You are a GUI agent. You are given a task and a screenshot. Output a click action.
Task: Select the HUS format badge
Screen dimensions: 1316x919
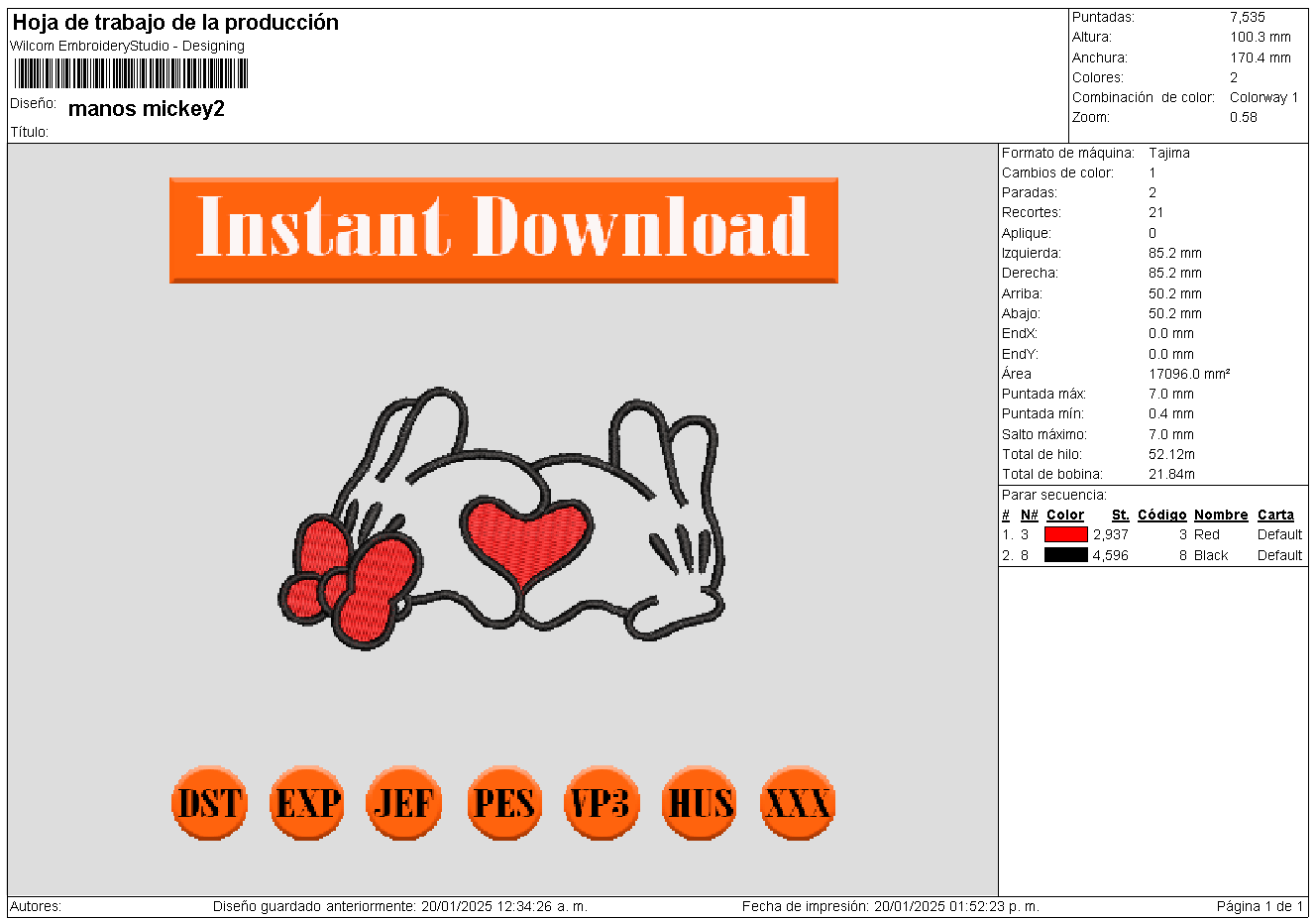[701, 803]
